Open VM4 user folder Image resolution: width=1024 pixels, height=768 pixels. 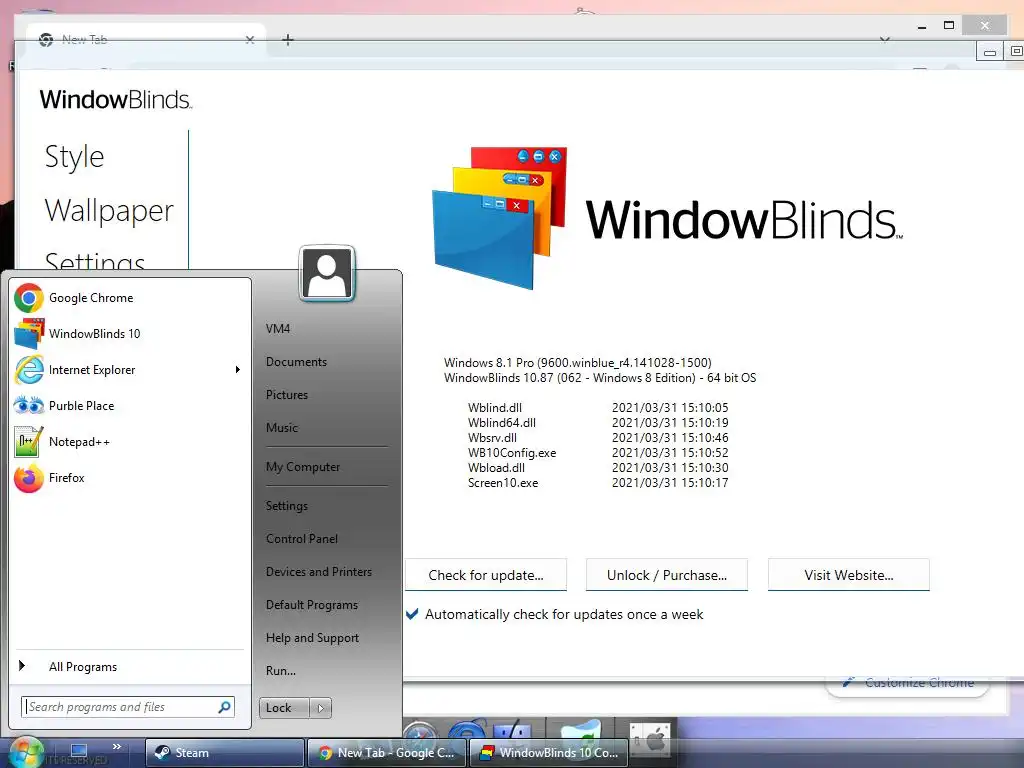pos(278,328)
